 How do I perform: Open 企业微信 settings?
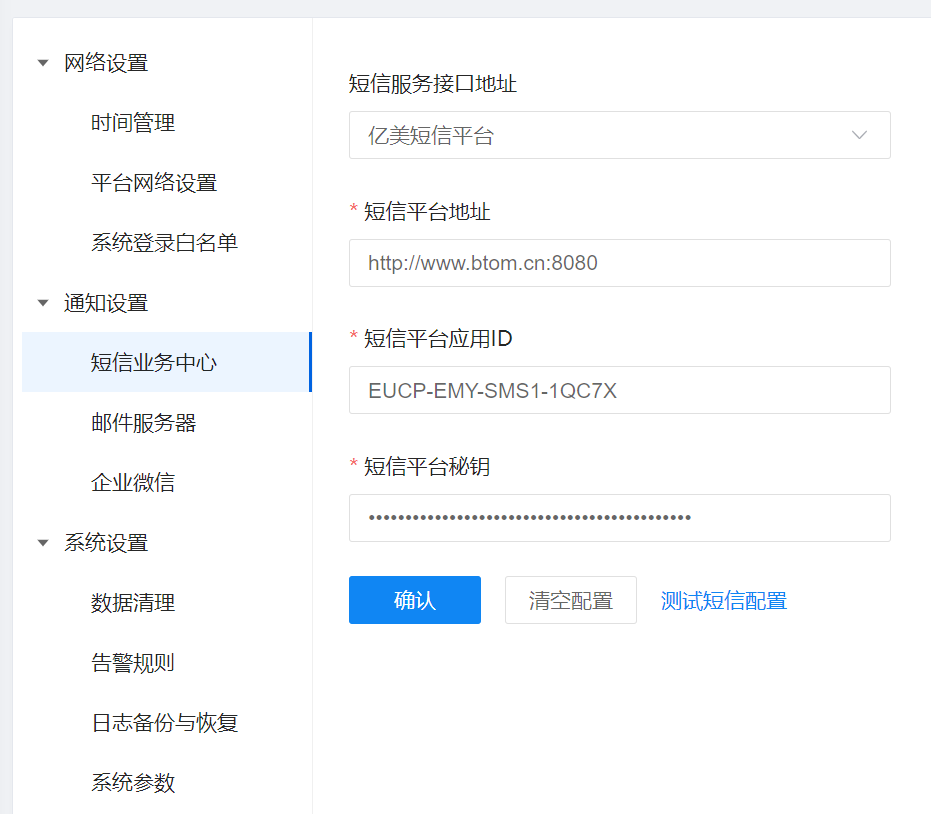133,483
